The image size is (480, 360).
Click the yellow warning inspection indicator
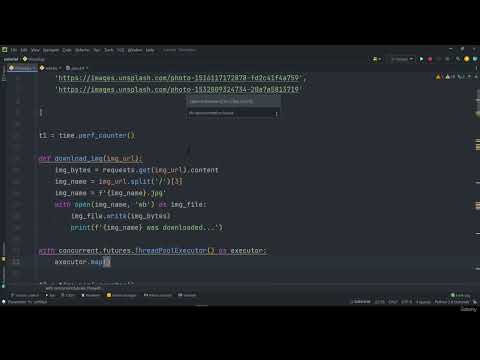(x=438, y=77)
